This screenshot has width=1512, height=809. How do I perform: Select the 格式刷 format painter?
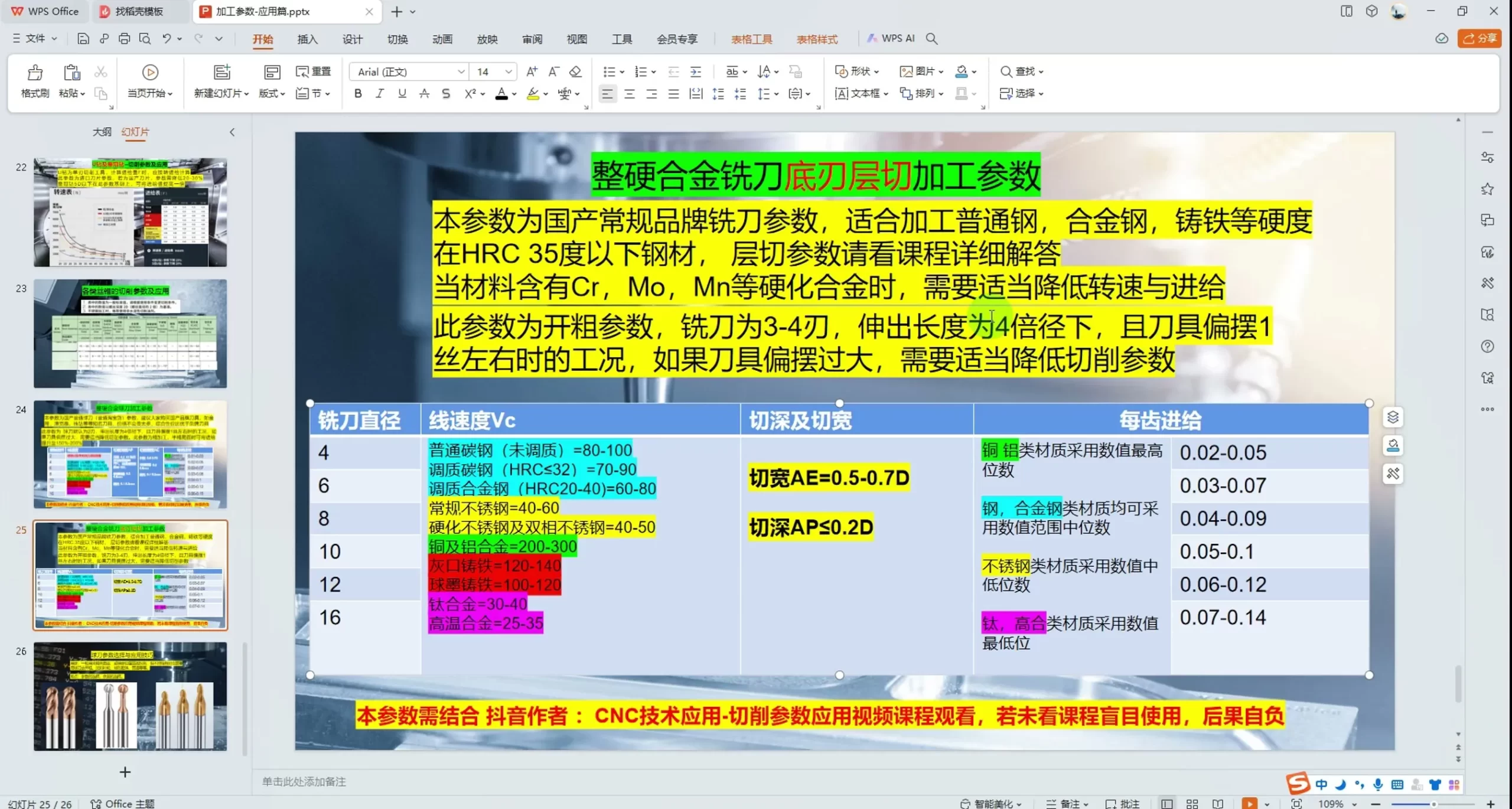[34, 80]
